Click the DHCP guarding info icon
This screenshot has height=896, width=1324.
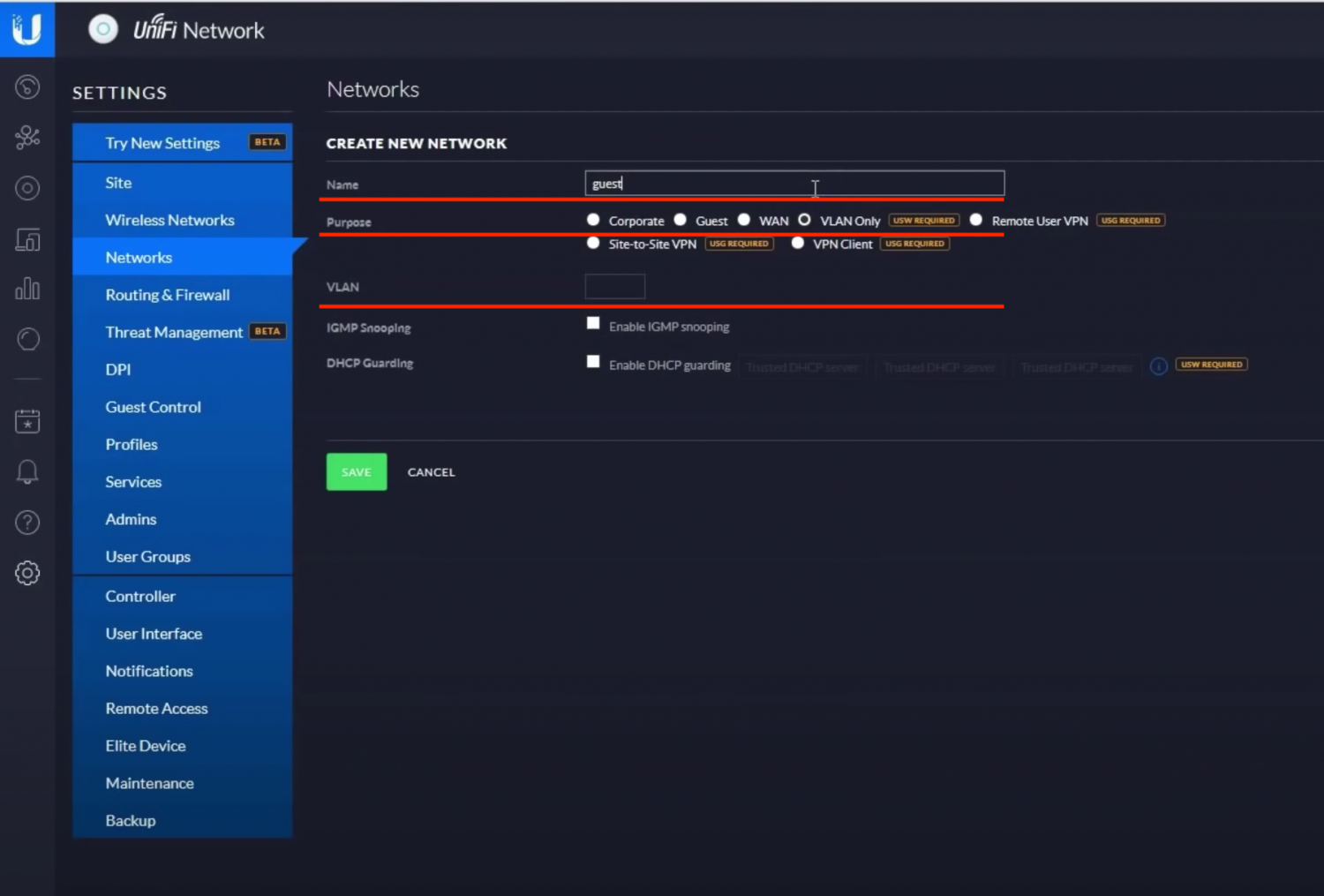click(1159, 365)
